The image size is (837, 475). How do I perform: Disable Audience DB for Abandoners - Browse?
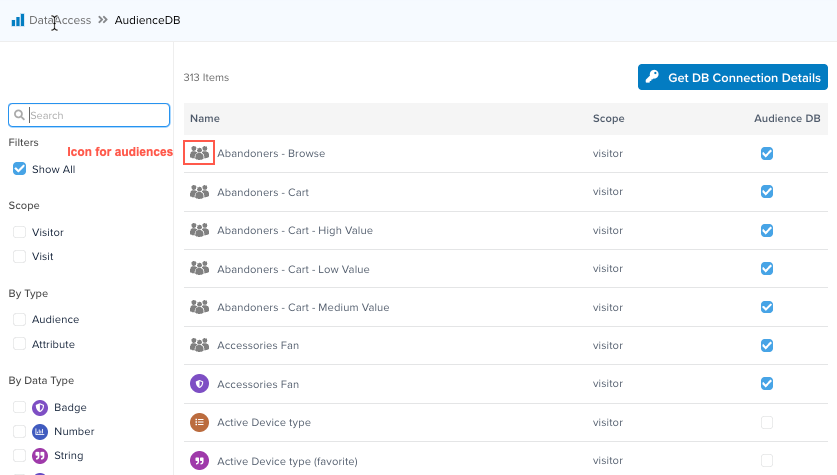(767, 154)
